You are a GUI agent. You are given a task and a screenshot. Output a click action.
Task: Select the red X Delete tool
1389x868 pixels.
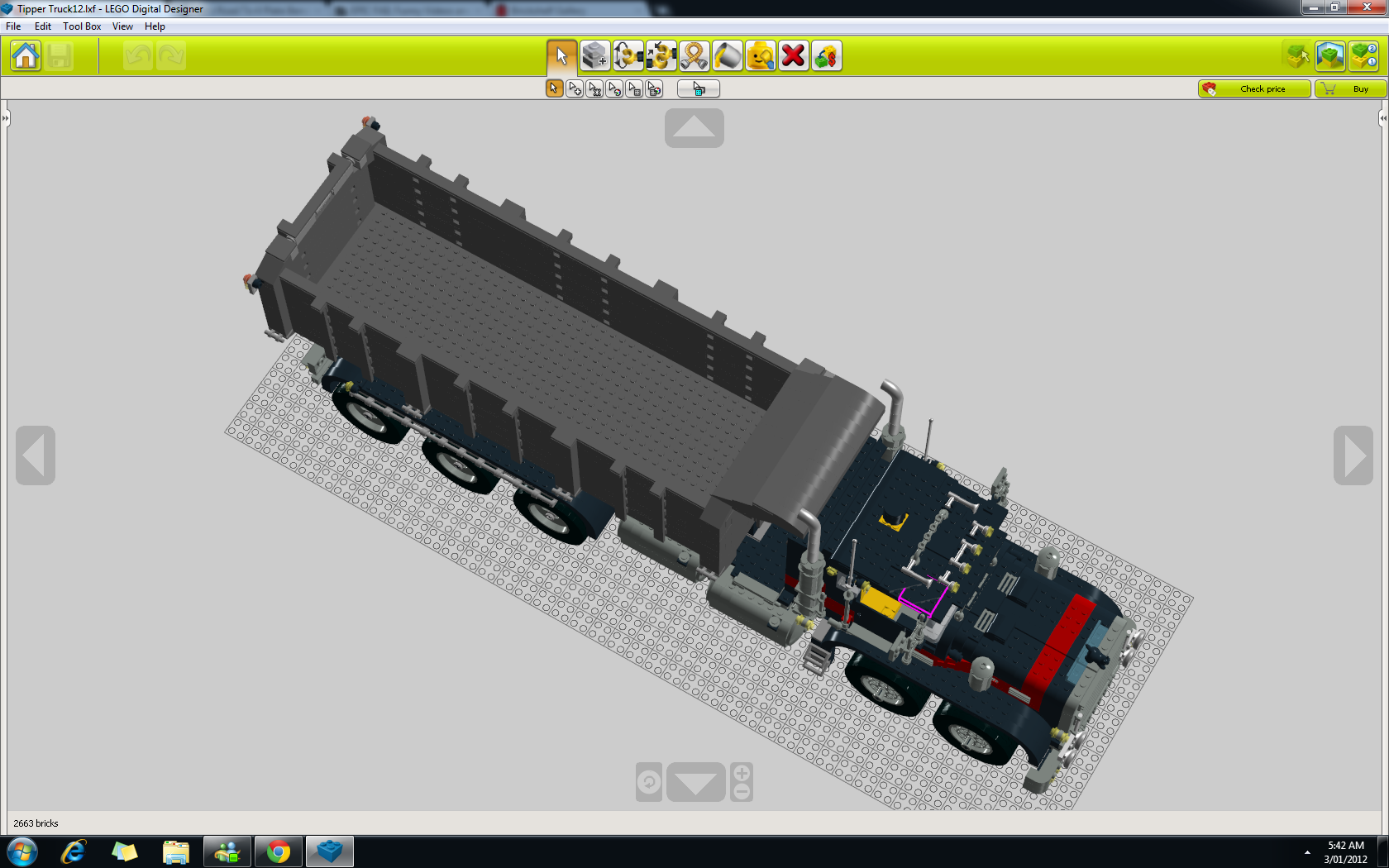point(793,56)
